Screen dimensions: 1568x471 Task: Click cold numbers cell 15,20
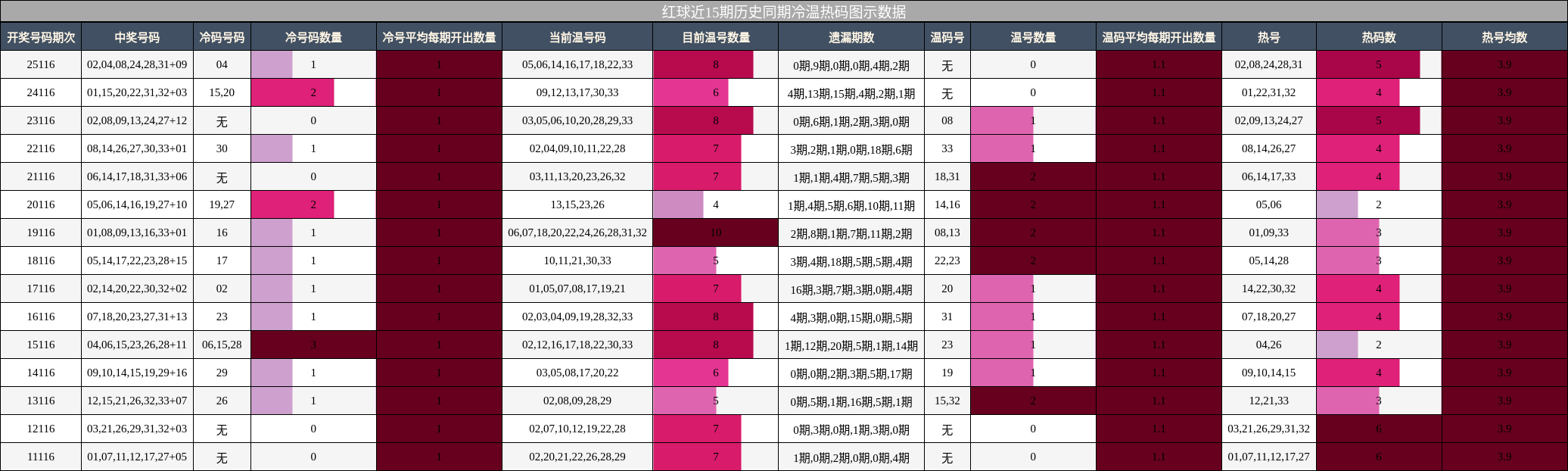coord(222,92)
